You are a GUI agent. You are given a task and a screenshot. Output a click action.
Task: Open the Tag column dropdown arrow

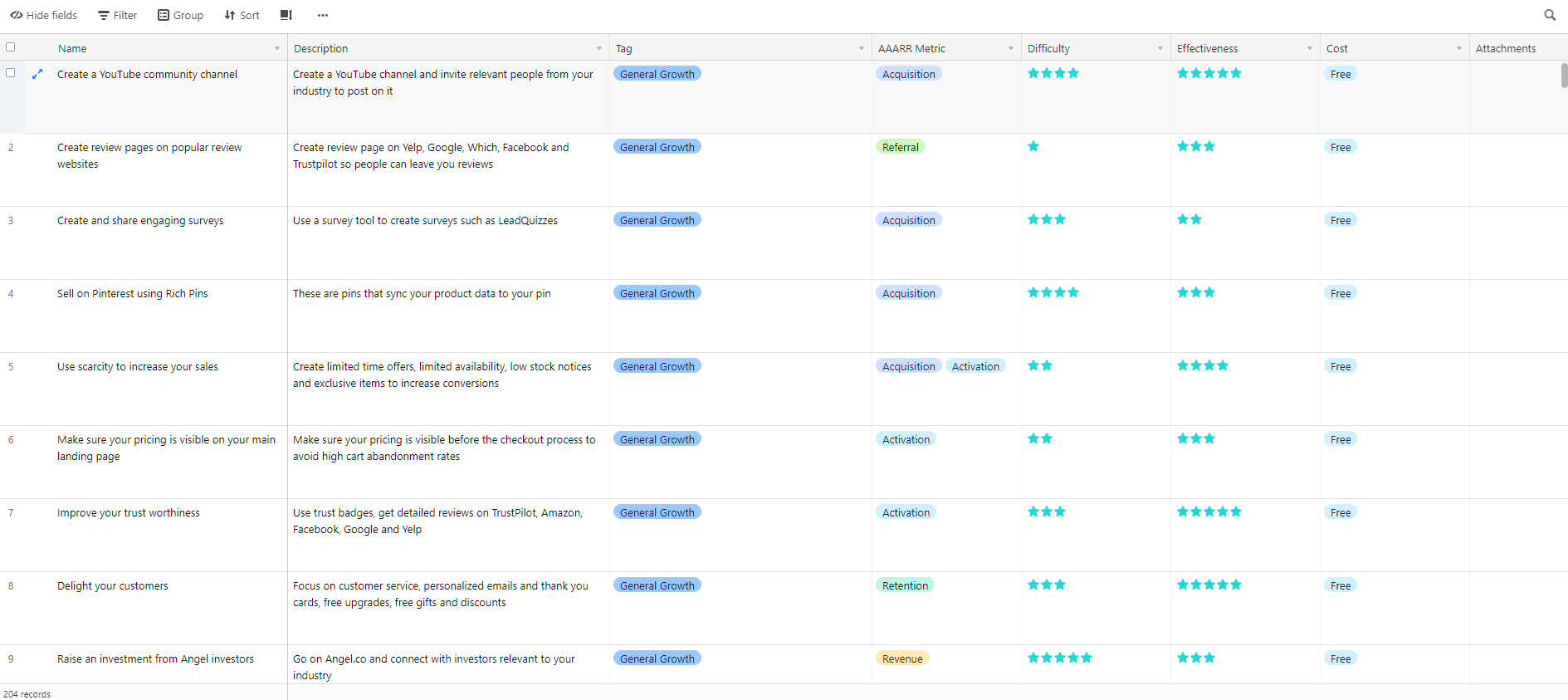[x=862, y=48]
